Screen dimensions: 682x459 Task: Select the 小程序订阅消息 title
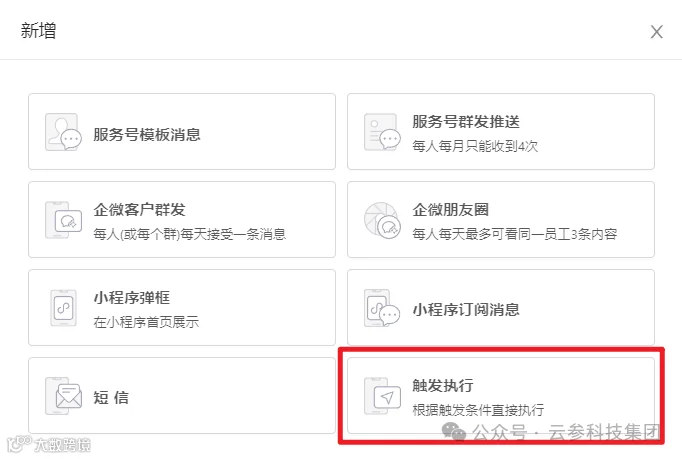pyautogui.click(x=466, y=309)
